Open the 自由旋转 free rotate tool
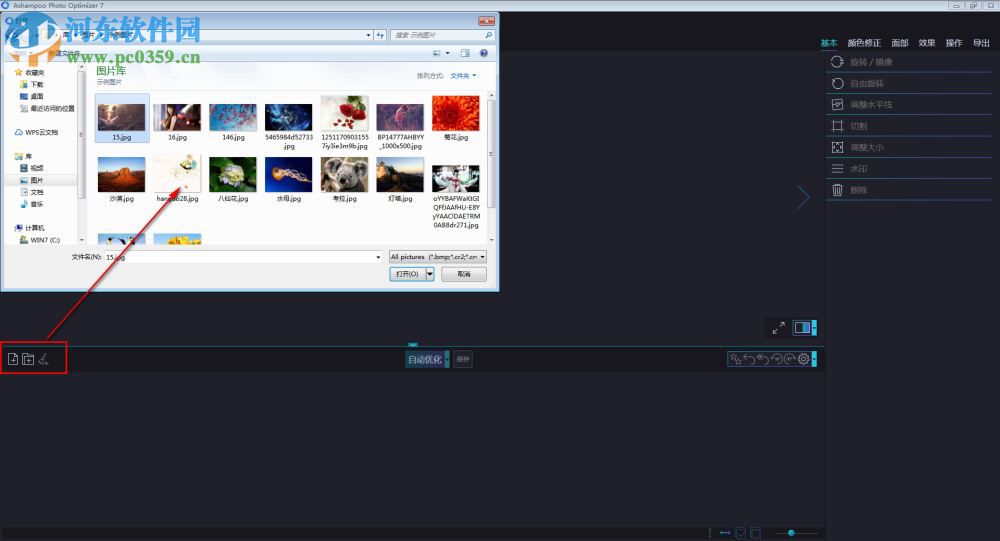The height and width of the screenshot is (541, 1000). tap(908, 84)
